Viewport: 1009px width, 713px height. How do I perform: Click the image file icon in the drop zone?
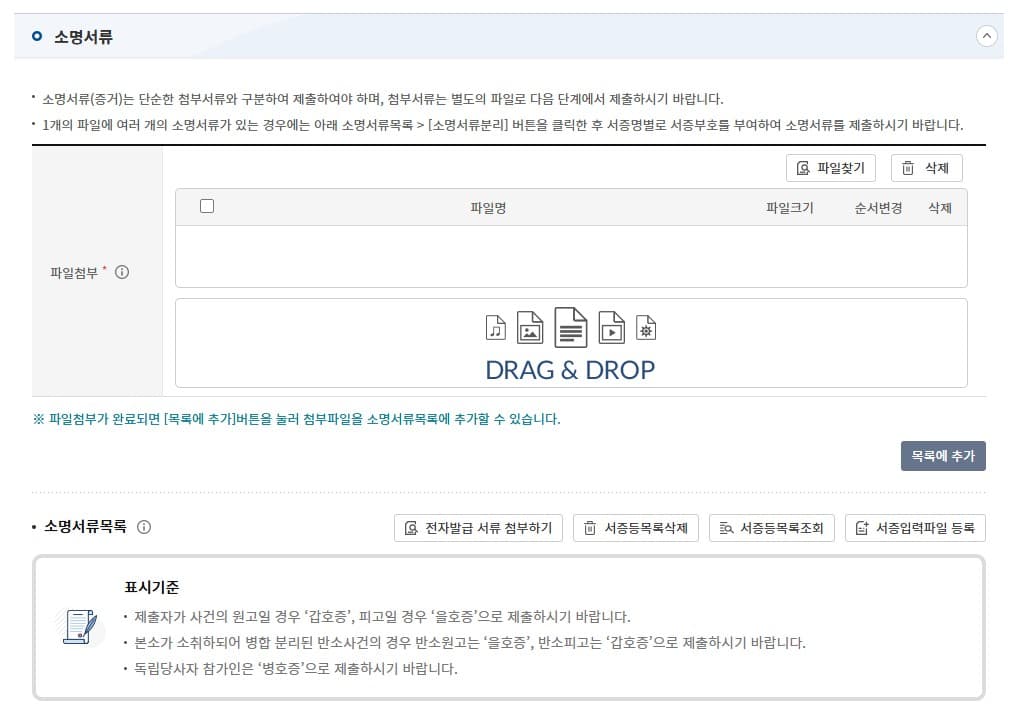pyautogui.click(x=530, y=327)
